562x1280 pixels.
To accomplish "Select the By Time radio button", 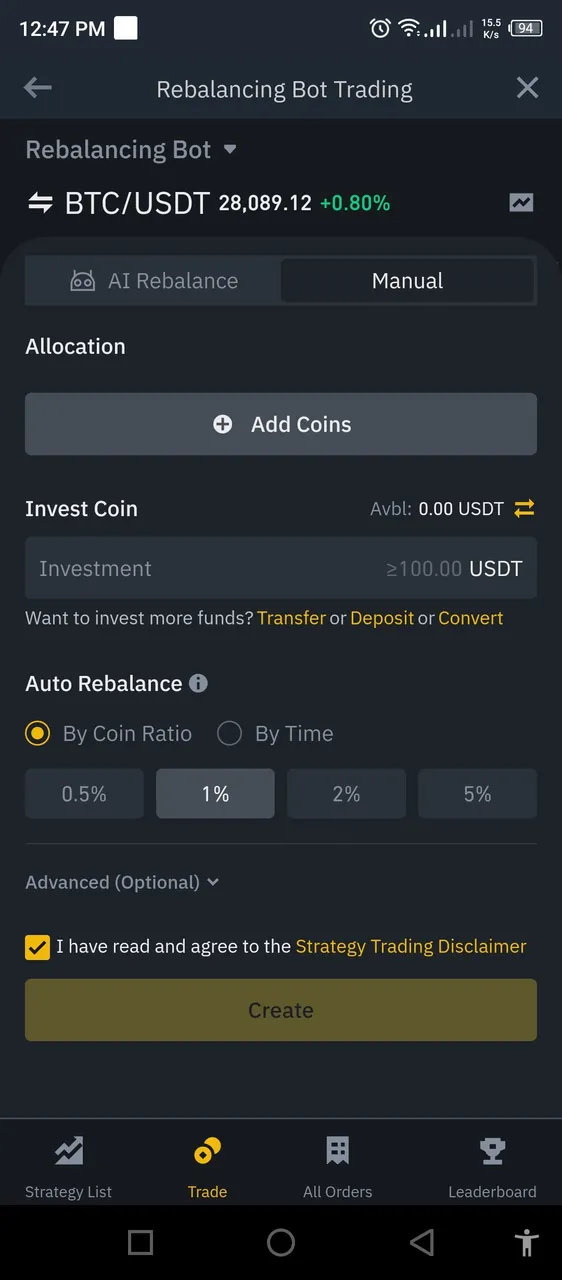I will pyautogui.click(x=229, y=734).
